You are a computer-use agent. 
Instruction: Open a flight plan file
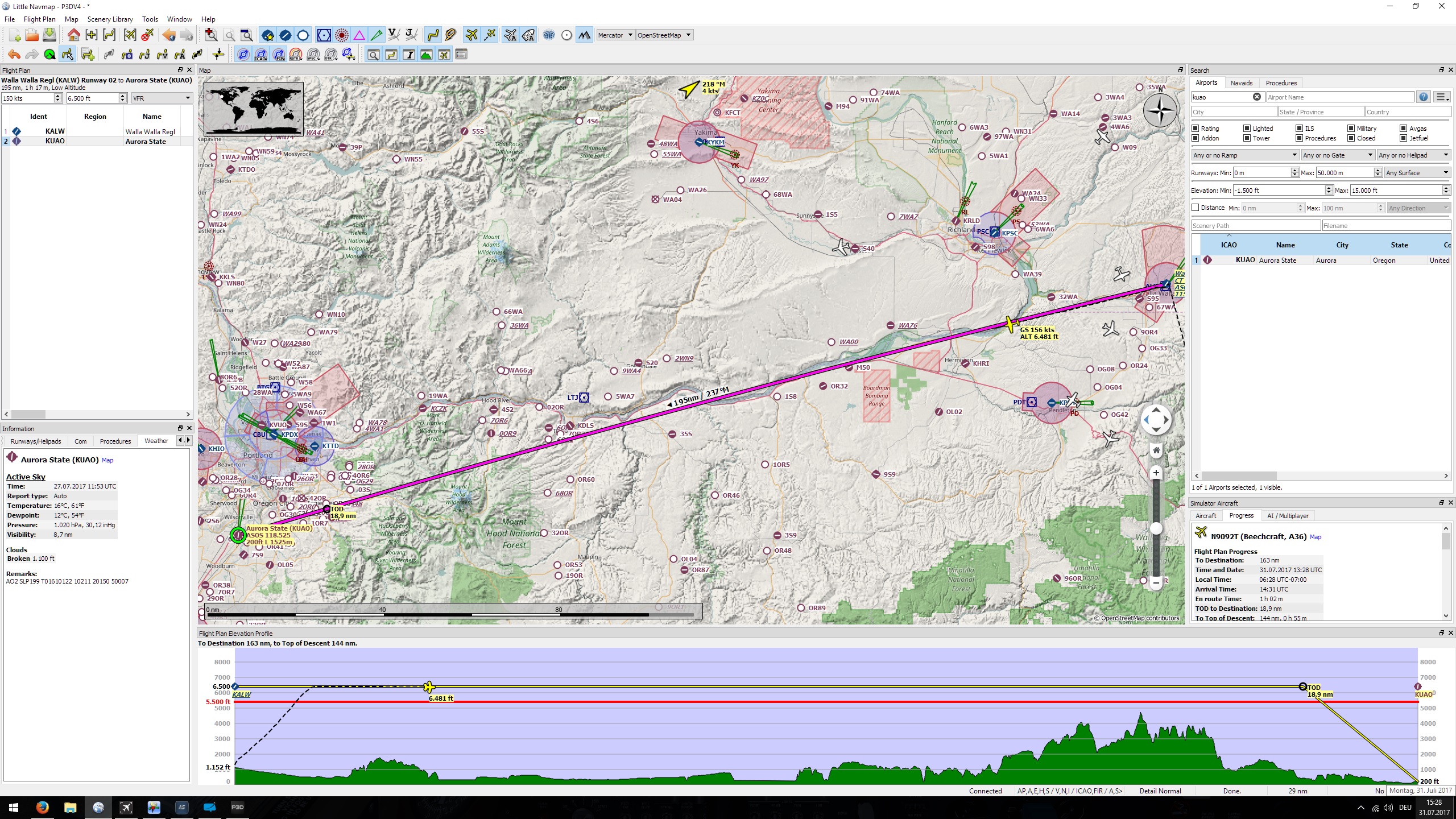32,35
